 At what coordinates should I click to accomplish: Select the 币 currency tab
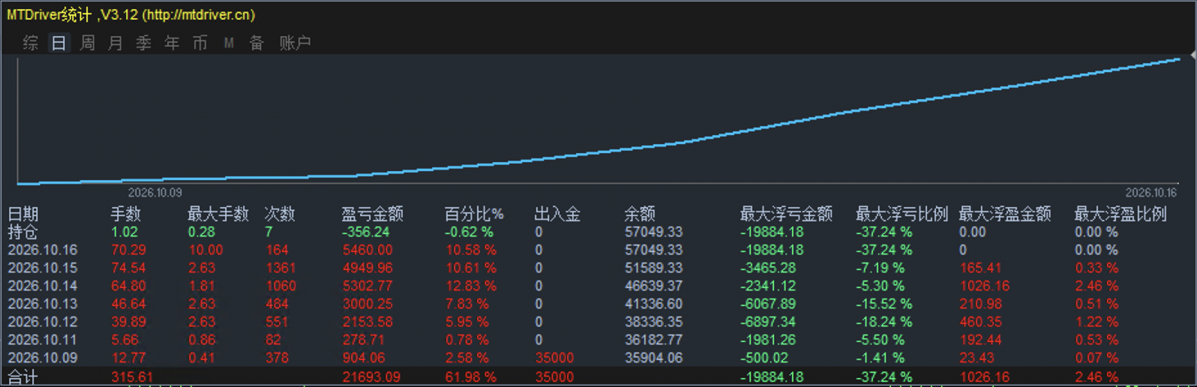click(200, 44)
